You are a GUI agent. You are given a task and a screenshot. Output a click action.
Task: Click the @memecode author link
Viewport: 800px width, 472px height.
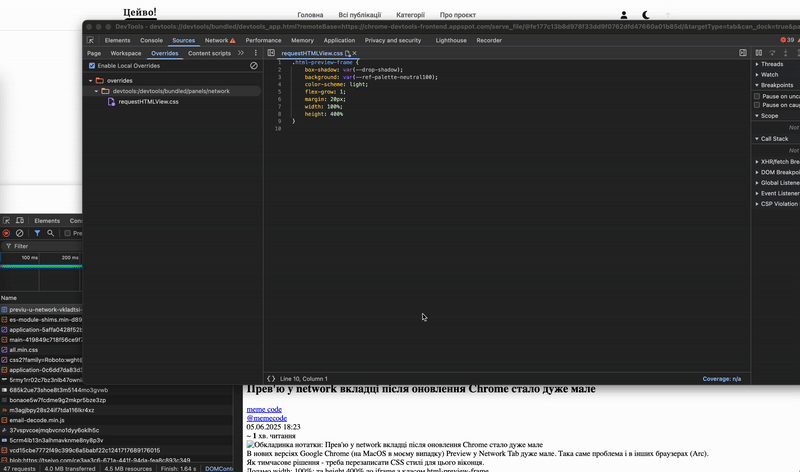point(267,418)
